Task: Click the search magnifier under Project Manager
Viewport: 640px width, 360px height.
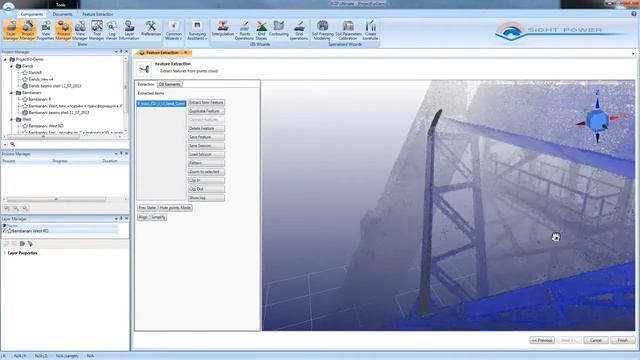Action: coord(13,144)
